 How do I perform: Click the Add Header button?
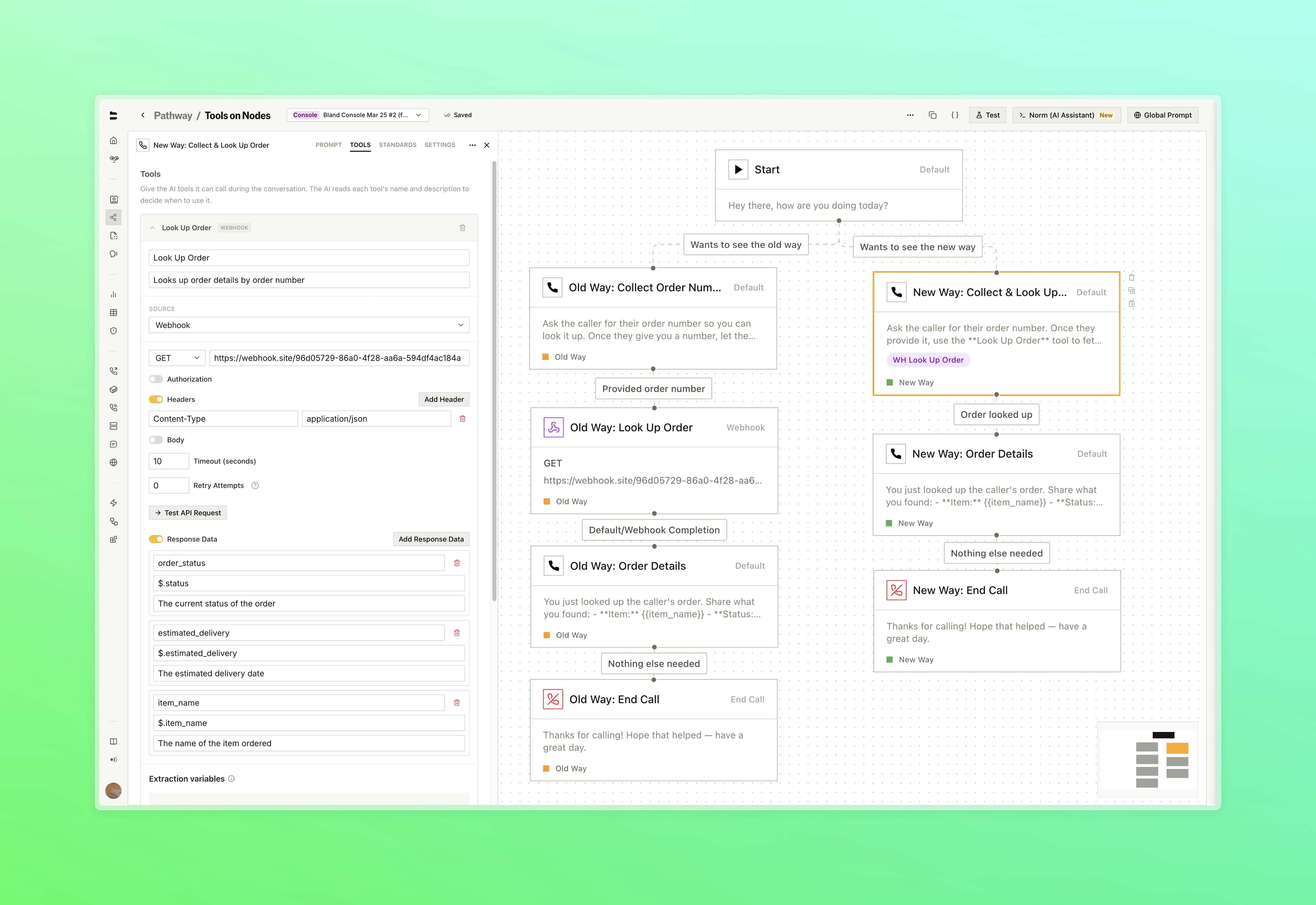click(444, 400)
